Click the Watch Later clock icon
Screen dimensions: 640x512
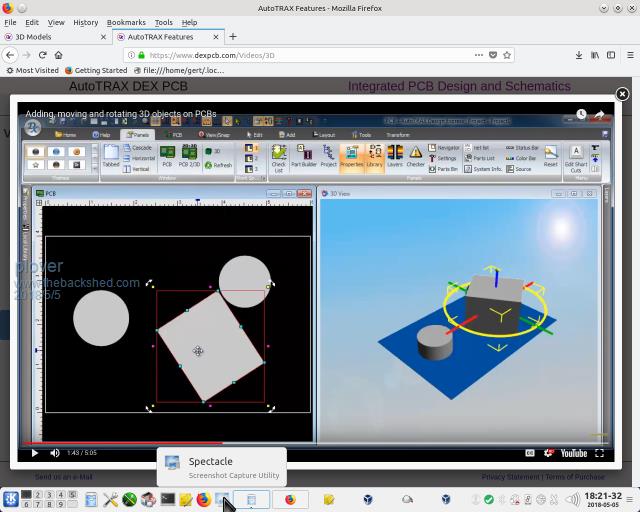[x=581, y=115]
